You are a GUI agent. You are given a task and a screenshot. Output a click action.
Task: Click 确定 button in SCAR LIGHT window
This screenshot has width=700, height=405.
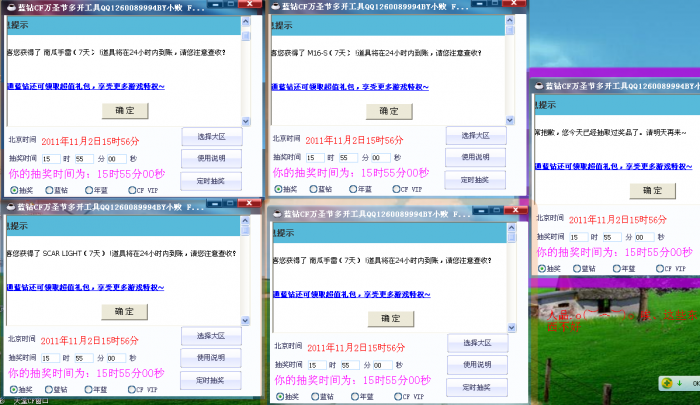point(125,311)
